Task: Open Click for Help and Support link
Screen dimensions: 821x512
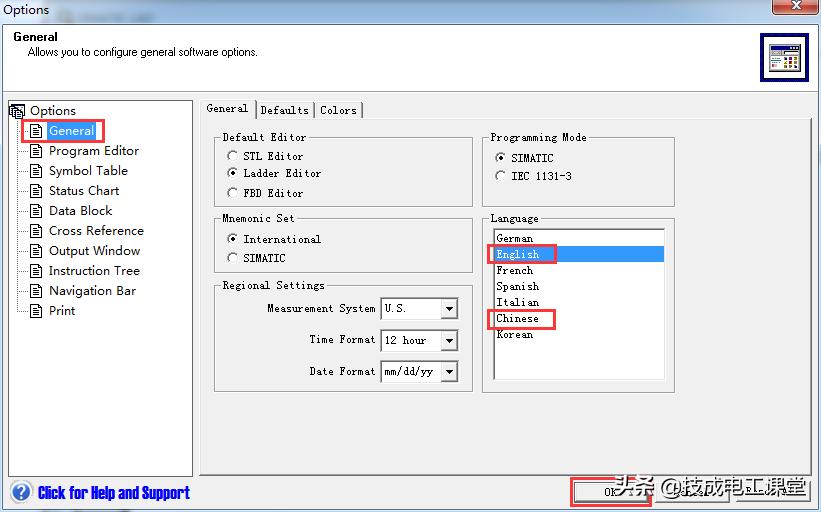Action: [x=114, y=493]
